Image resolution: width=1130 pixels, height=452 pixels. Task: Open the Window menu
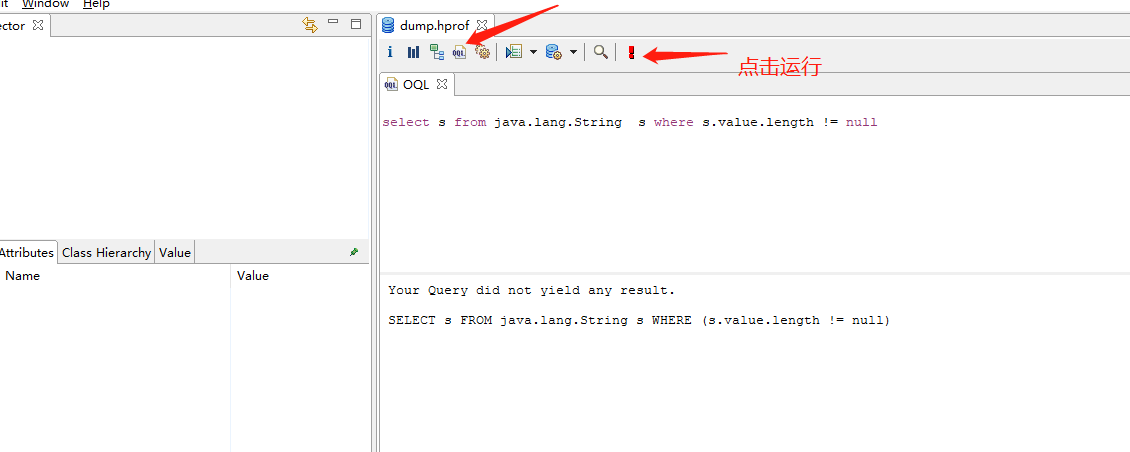(46, 4)
